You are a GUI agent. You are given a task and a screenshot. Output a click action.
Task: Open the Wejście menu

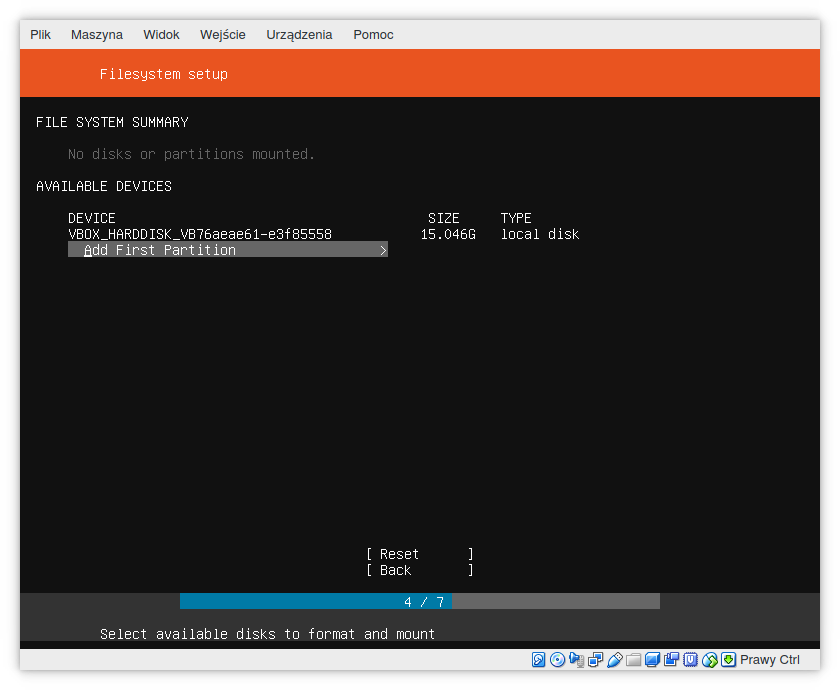coord(223,35)
